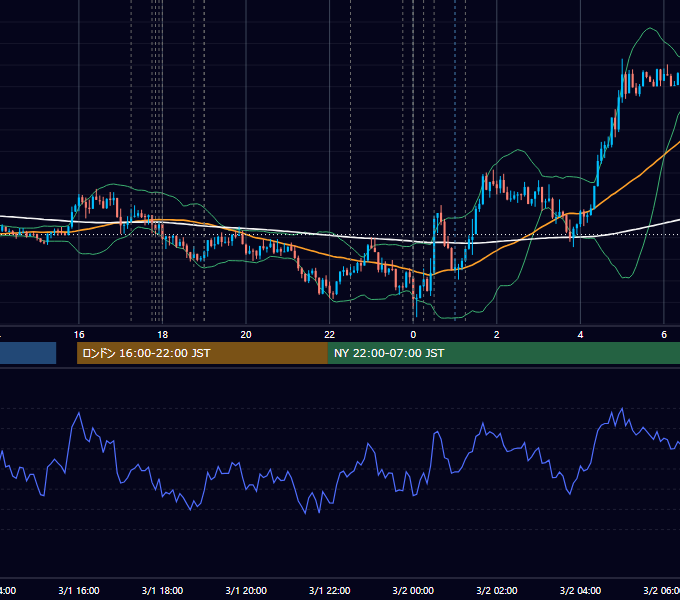Click the 3/1 20:00 time label
This screenshot has height=600, width=680.
point(246,590)
